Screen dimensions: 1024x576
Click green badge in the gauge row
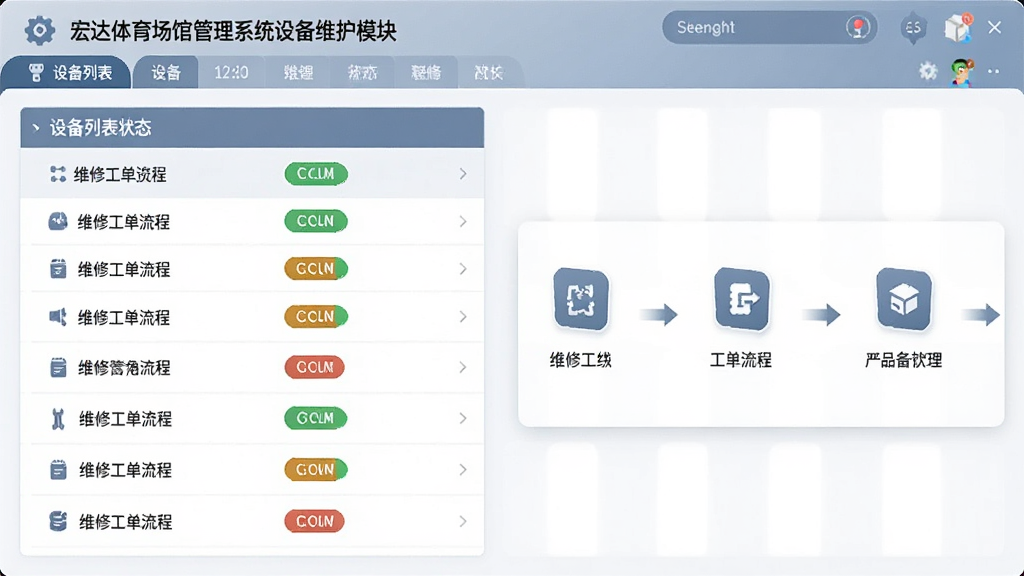coord(316,221)
